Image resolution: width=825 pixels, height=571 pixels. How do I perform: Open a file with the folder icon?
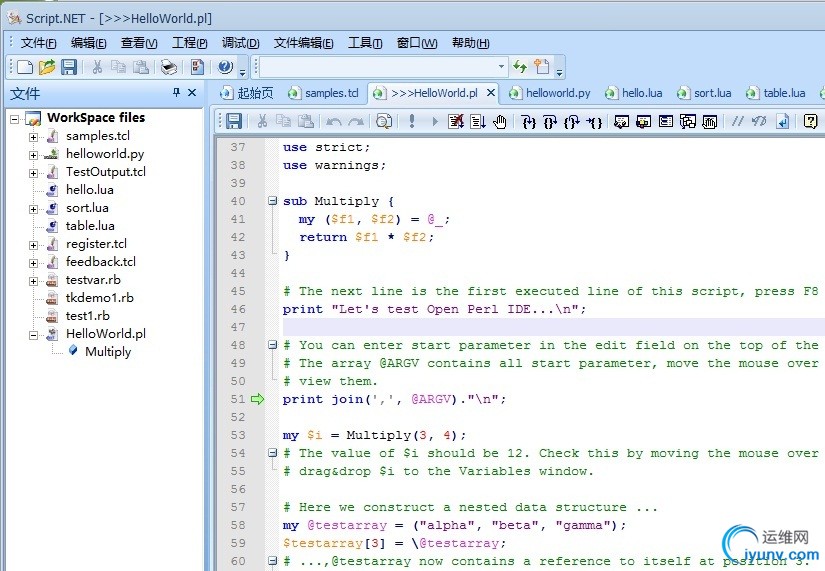pos(47,67)
